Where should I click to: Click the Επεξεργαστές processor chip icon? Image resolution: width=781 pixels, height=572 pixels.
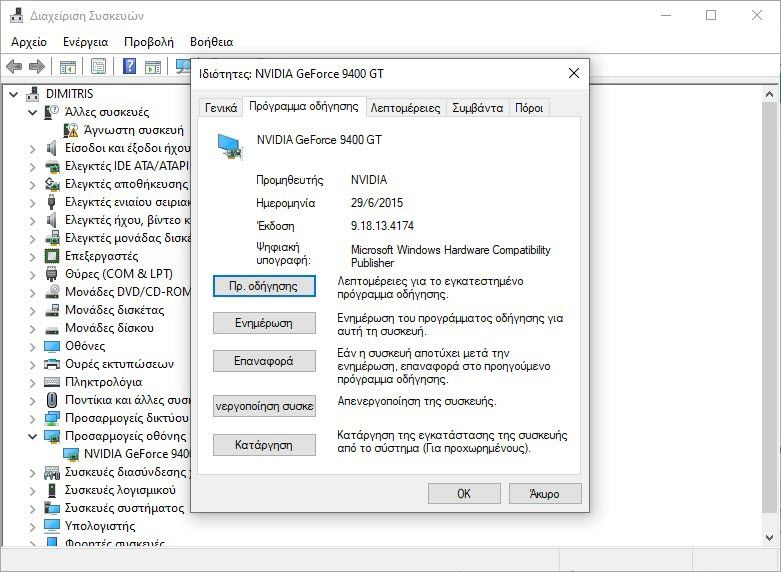tap(52, 256)
